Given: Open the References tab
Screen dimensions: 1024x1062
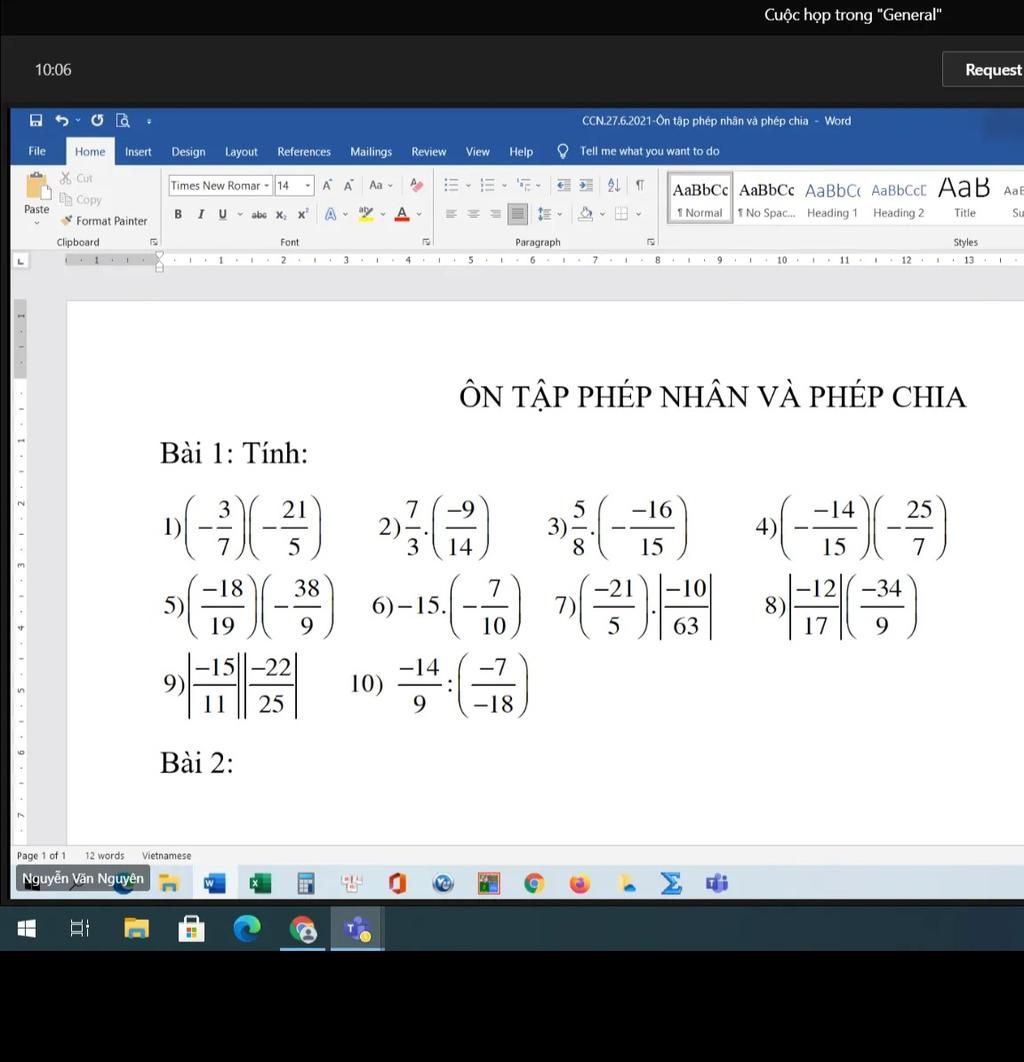Looking at the screenshot, I should click(304, 152).
